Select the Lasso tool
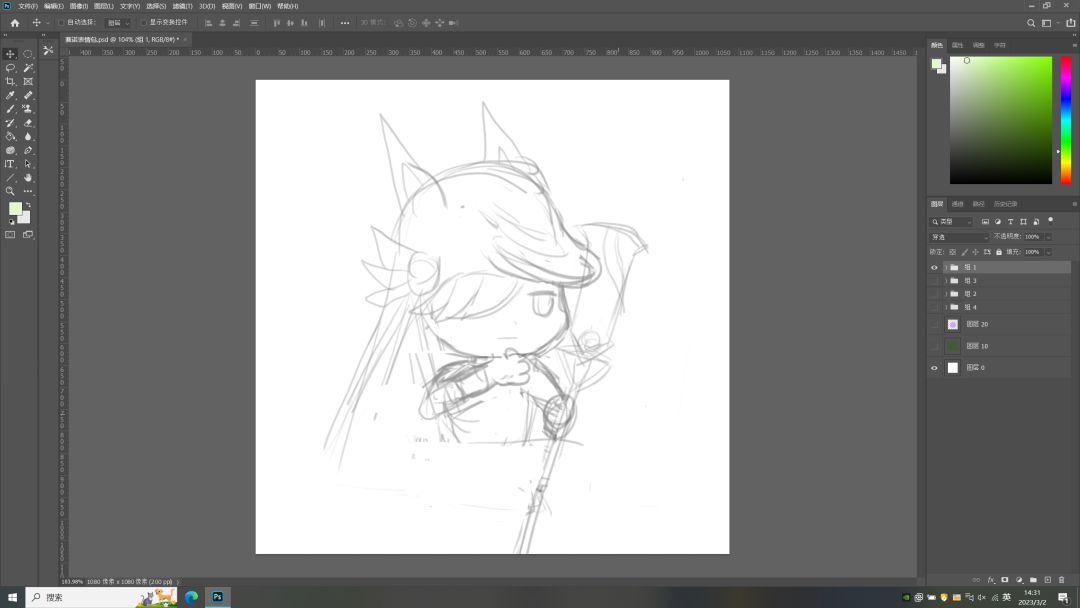This screenshot has width=1080, height=608. click(10, 67)
